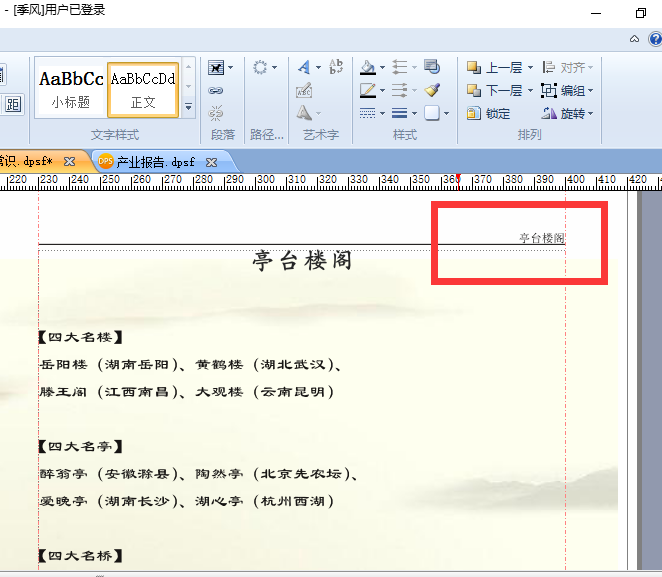
Task: Click the 【四大名亭】 heading
Action: 80,447
